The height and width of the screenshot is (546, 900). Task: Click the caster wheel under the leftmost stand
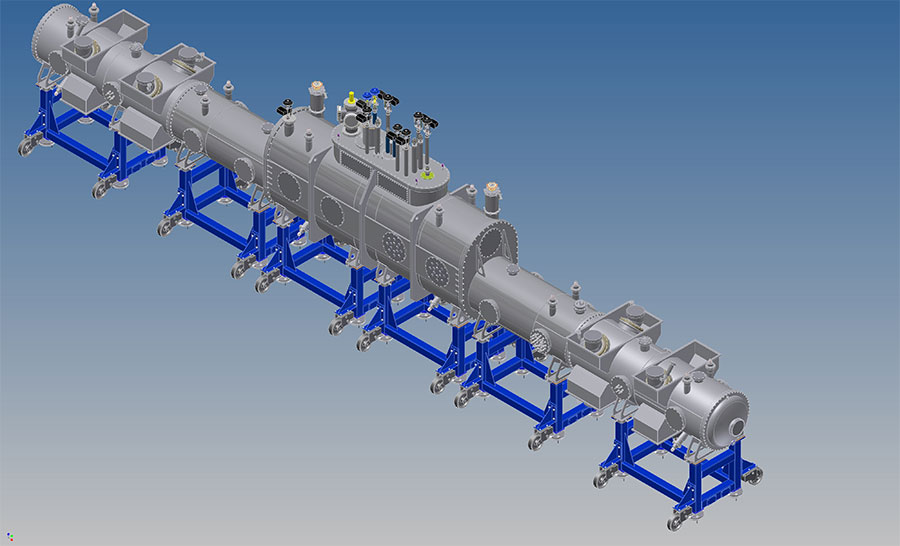click(x=23, y=148)
